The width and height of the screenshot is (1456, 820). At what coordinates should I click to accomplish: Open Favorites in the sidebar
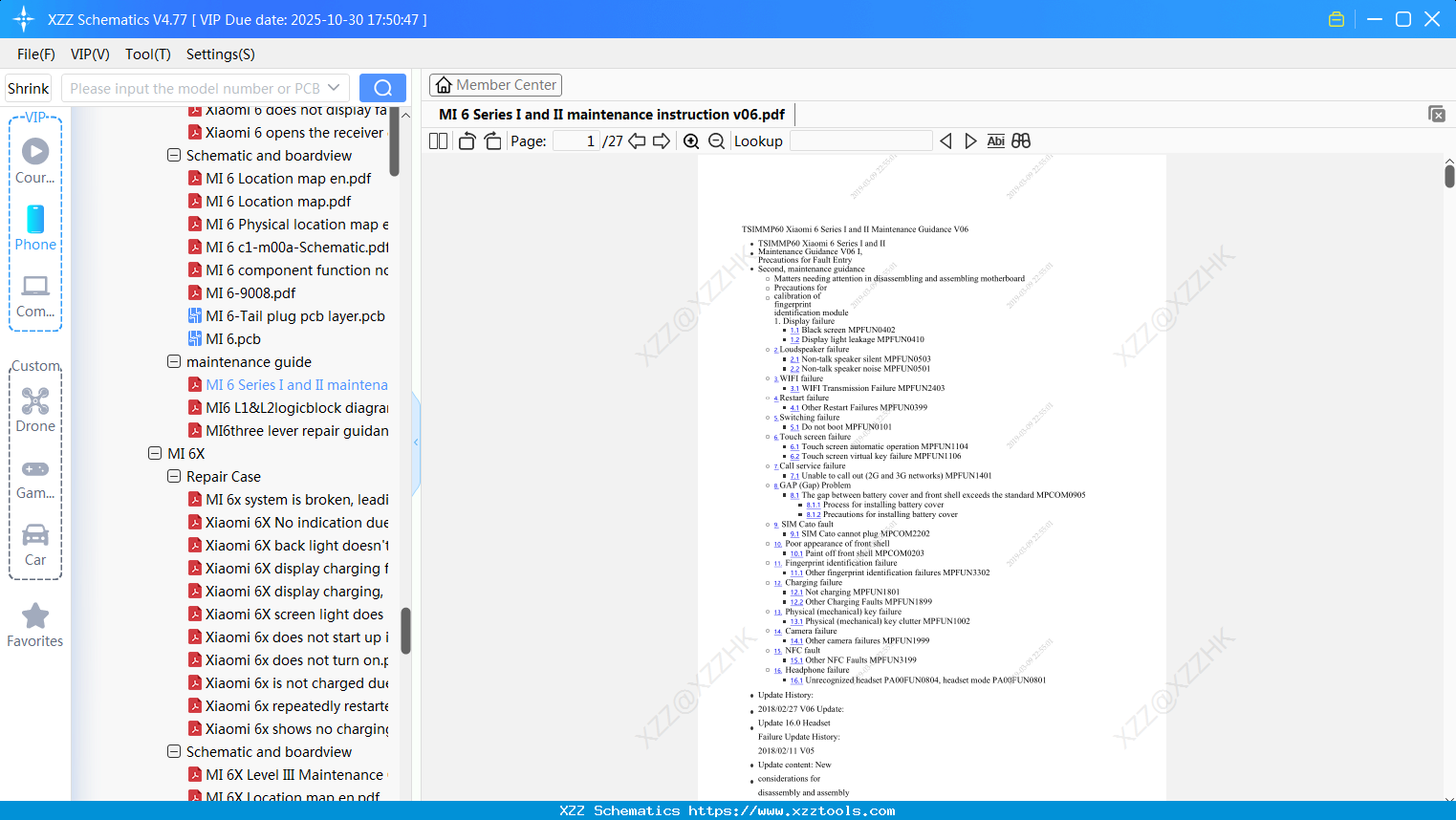(x=35, y=625)
